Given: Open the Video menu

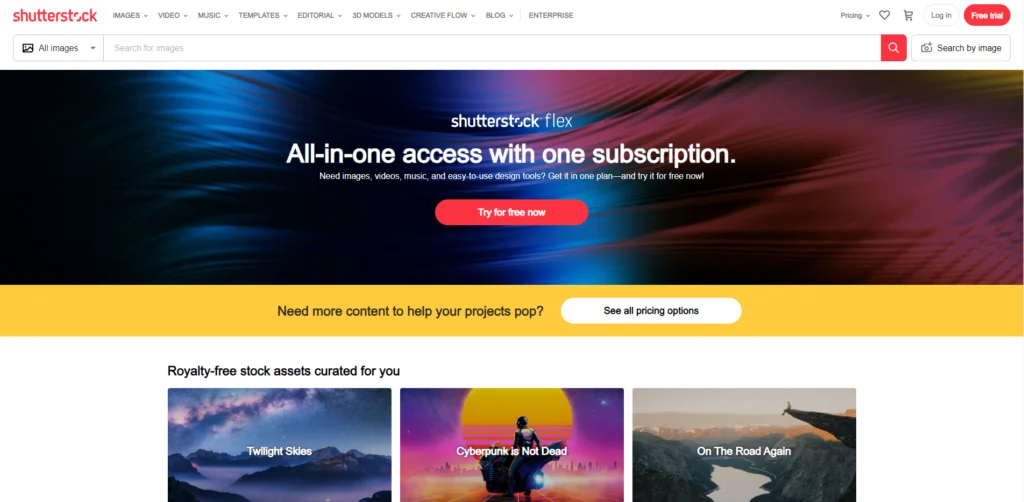Looking at the screenshot, I should coord(172,16).
